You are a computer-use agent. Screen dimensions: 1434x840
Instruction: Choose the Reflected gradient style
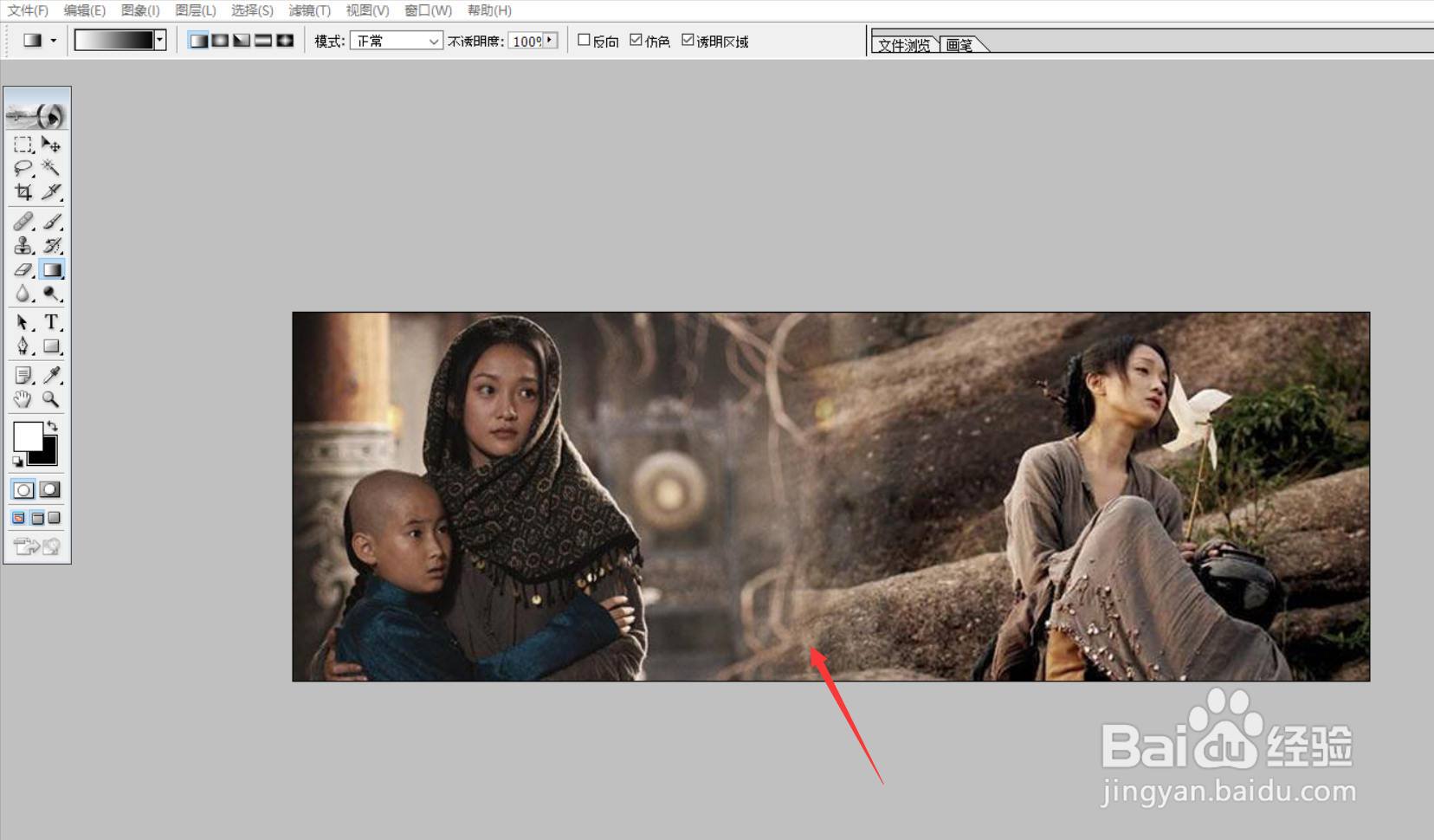(263, 41)
